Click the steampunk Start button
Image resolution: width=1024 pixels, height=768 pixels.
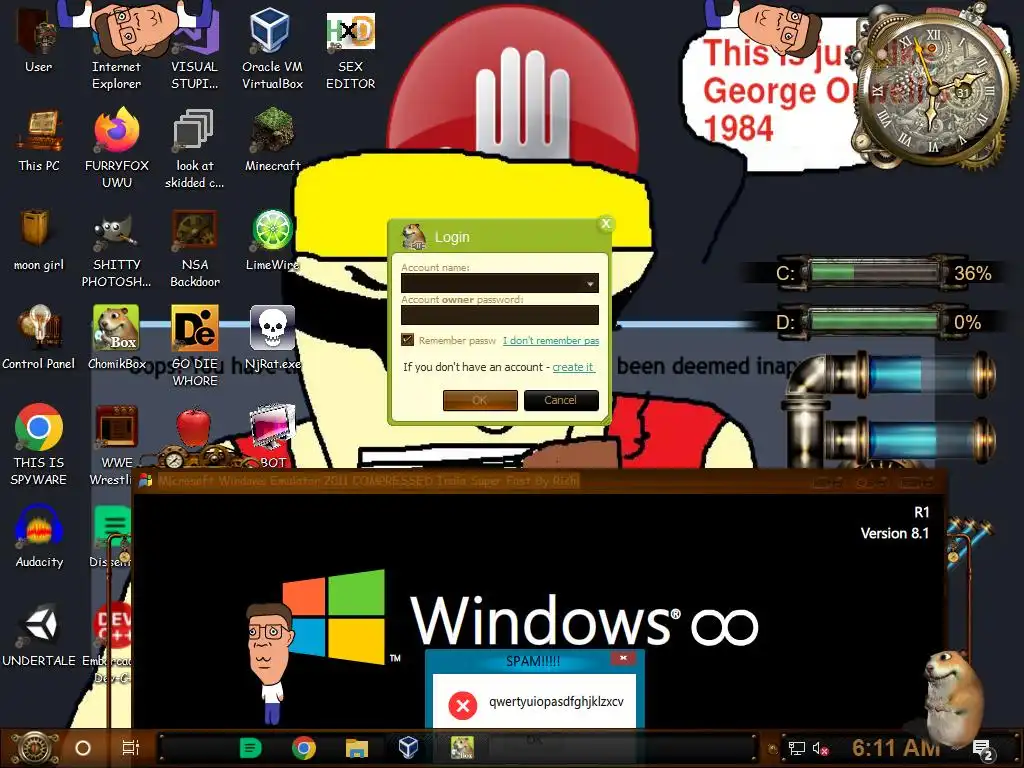tap(33, 748)
